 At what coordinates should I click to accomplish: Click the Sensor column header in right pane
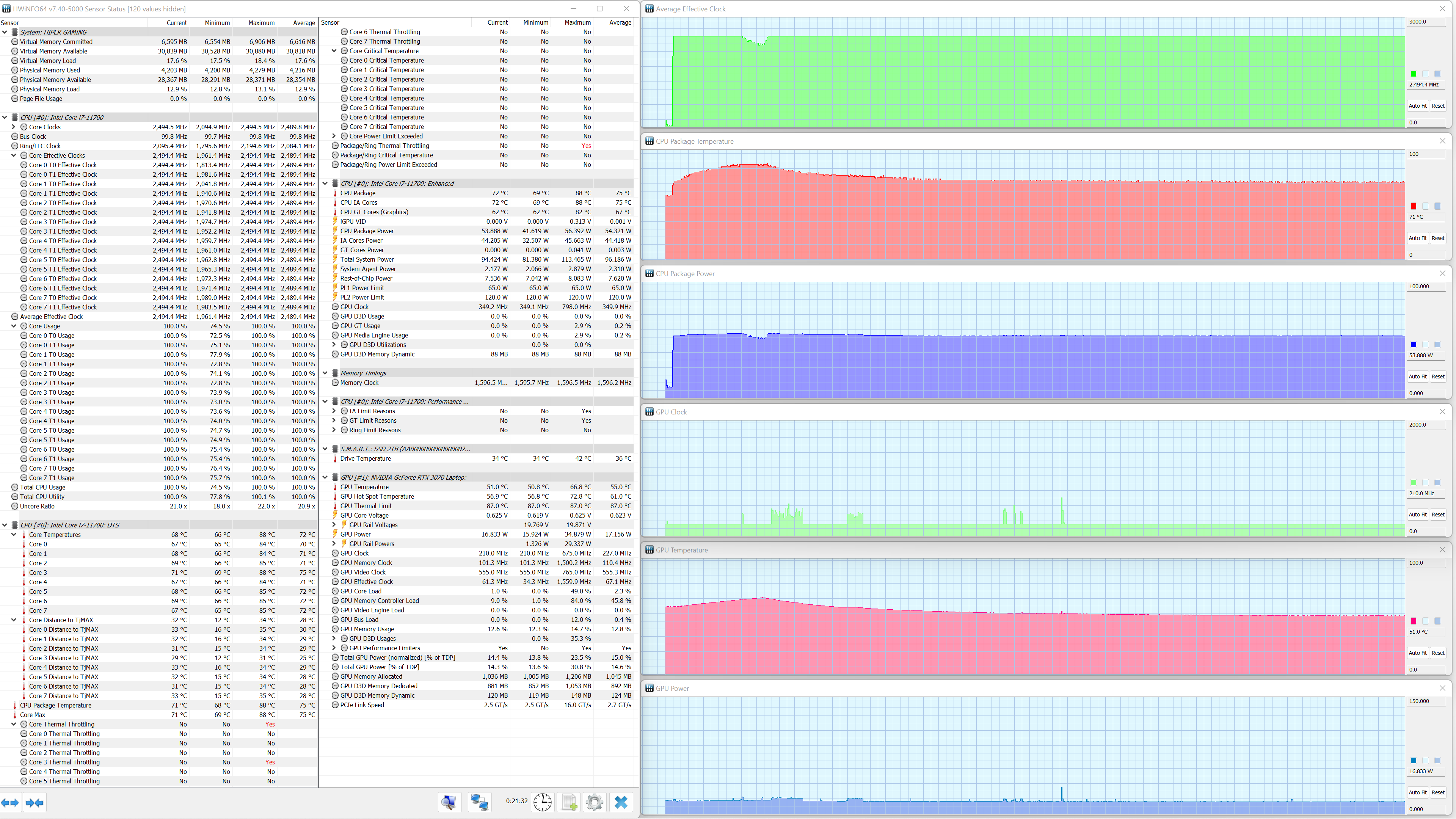click(331, 23)
